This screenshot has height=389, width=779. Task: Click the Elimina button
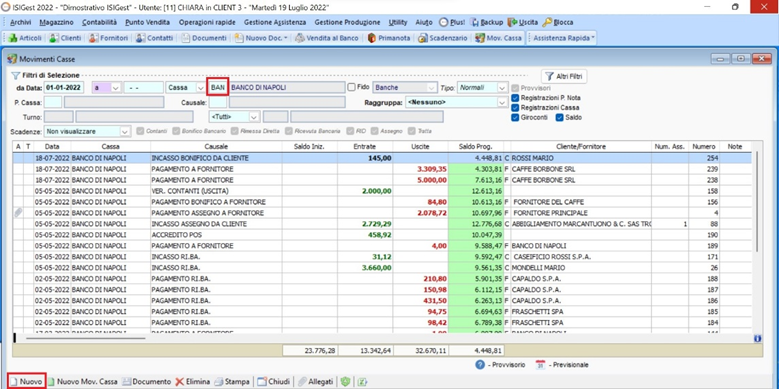[193, 382]
